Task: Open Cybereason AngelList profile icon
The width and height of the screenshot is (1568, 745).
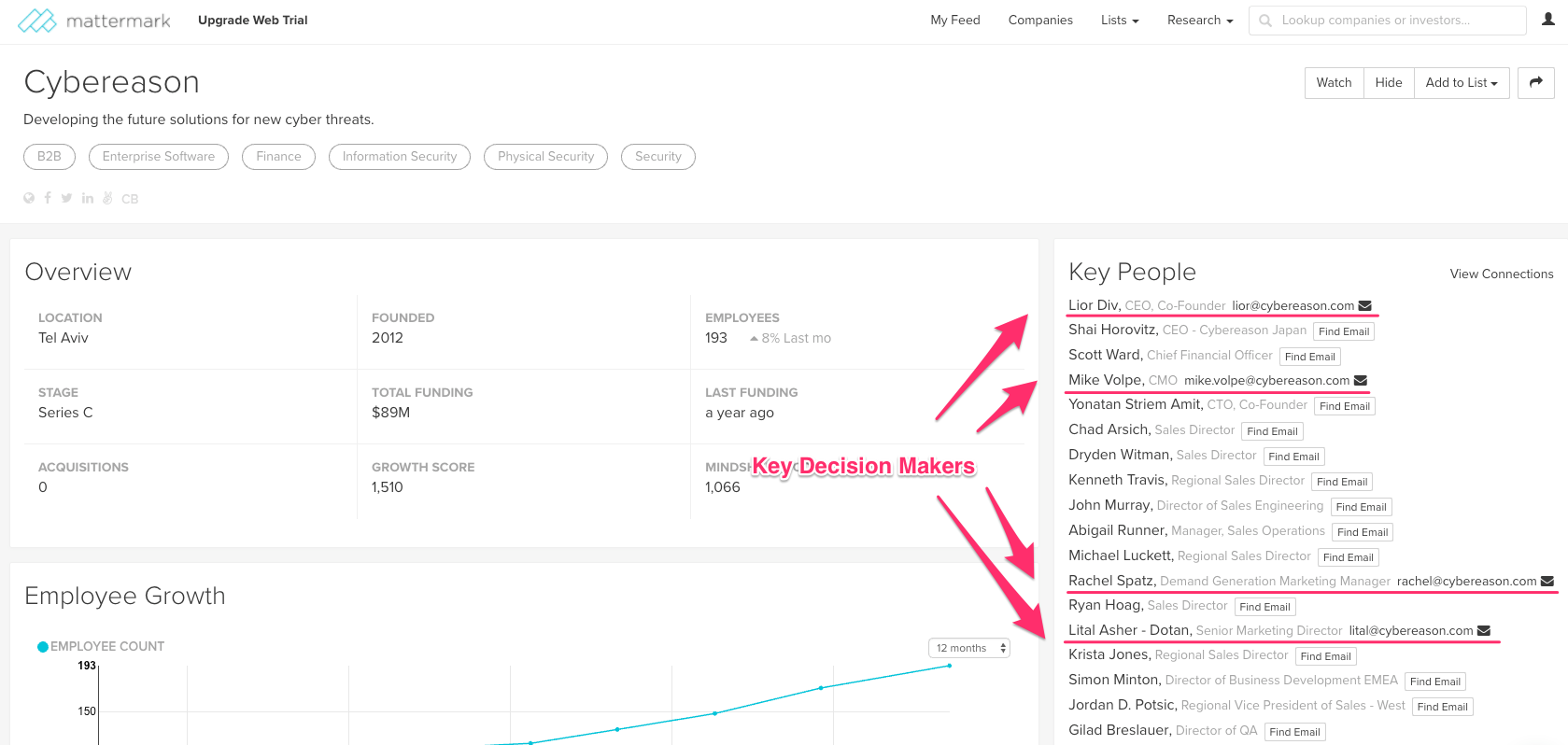Action: tap(107, 198)
